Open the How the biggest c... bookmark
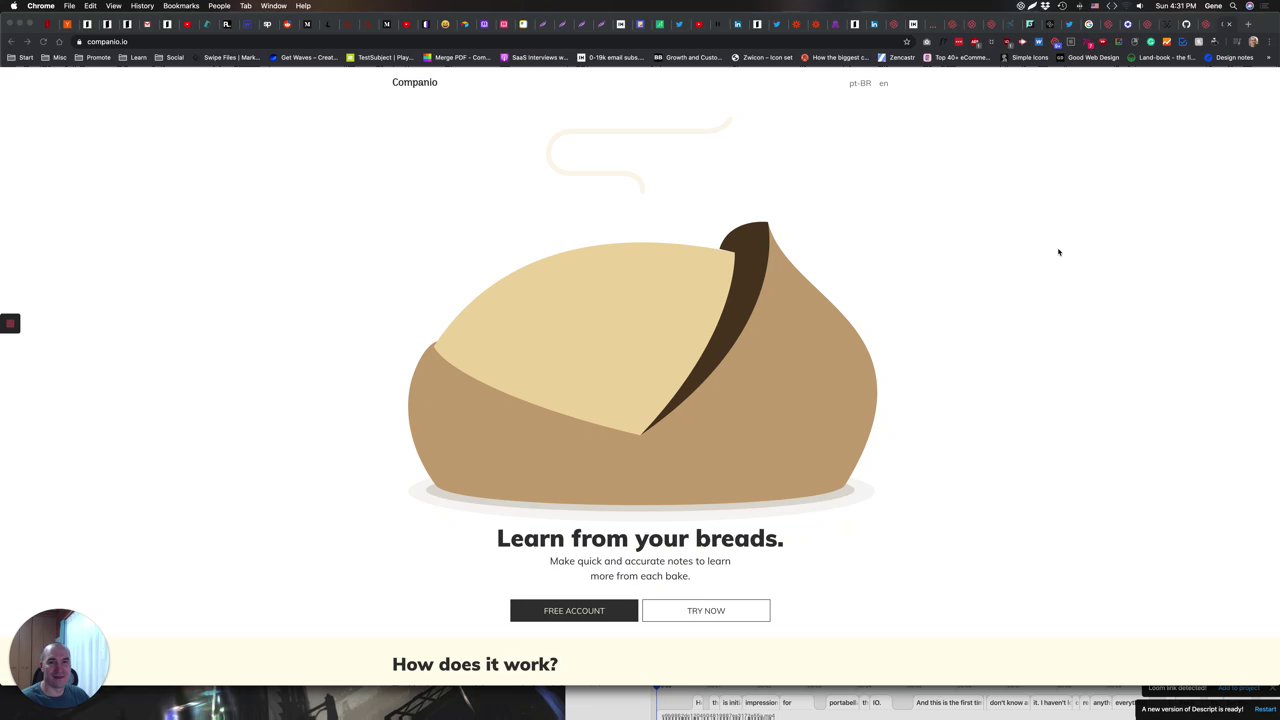The image size is (1280, 720). 836,58
